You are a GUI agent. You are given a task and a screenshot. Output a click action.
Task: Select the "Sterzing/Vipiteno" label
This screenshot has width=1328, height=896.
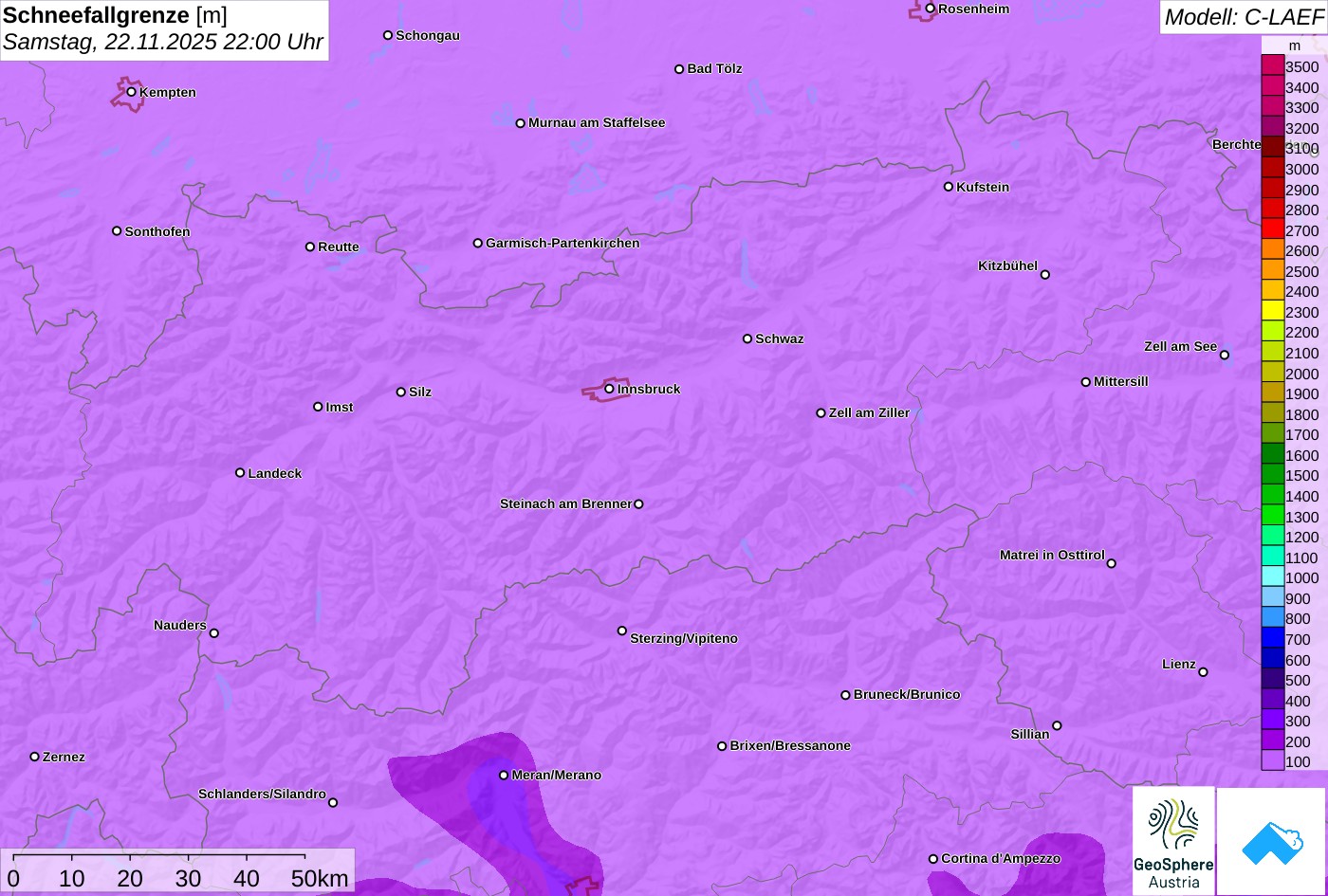coord(684,638)
